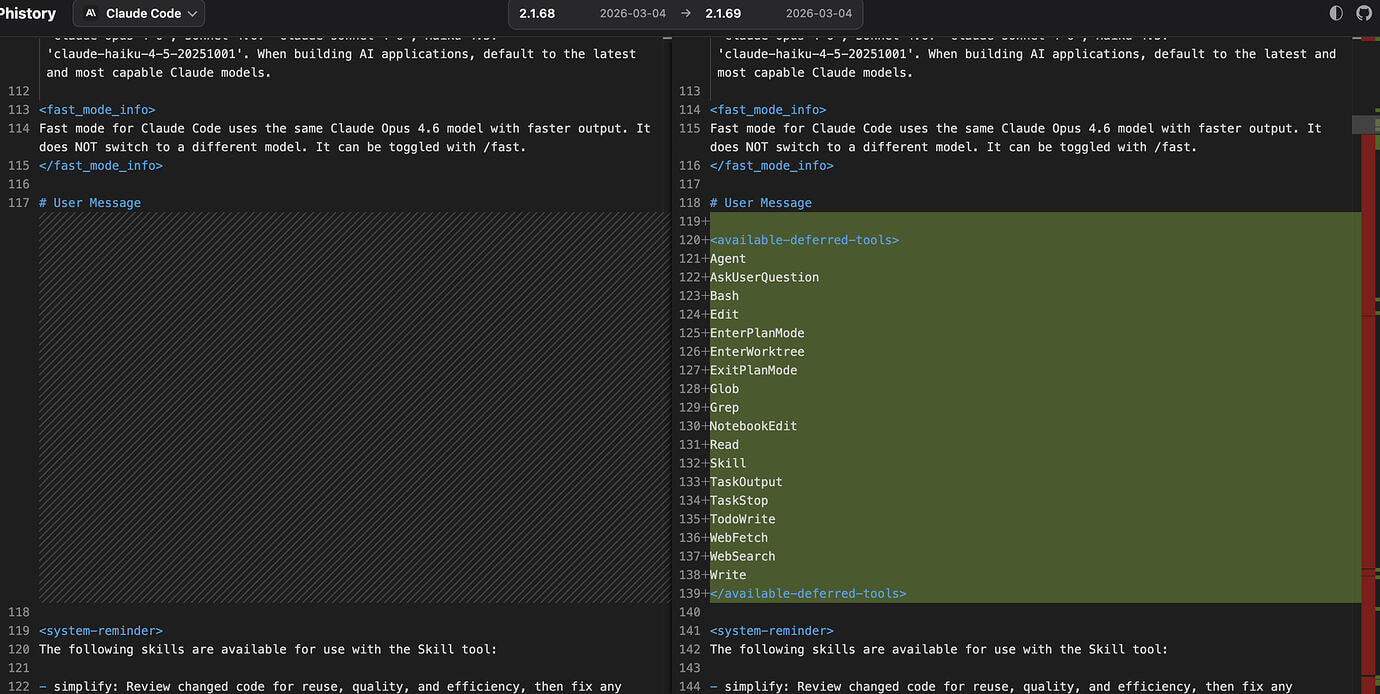This screenshot has width=1380, height=694.
Task: Click the left 2026-03-04 date label
Action: point(633,14)
